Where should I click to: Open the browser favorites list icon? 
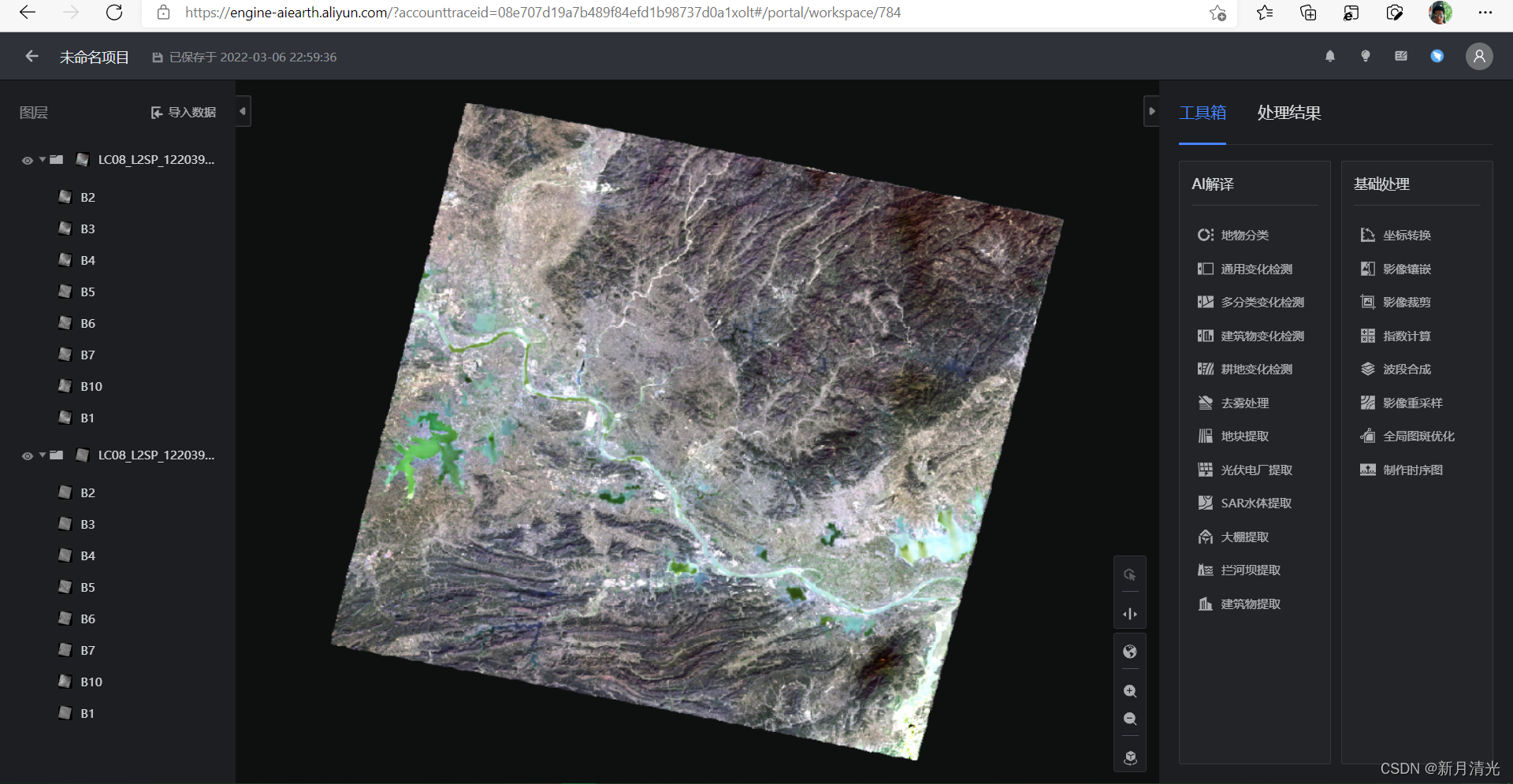pos(1265,13)
